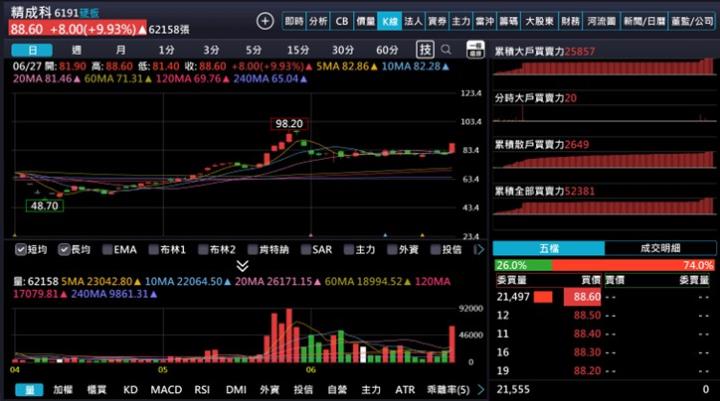
Task: Select the 自營 indicator tab
Action: (x=337, y=390)
